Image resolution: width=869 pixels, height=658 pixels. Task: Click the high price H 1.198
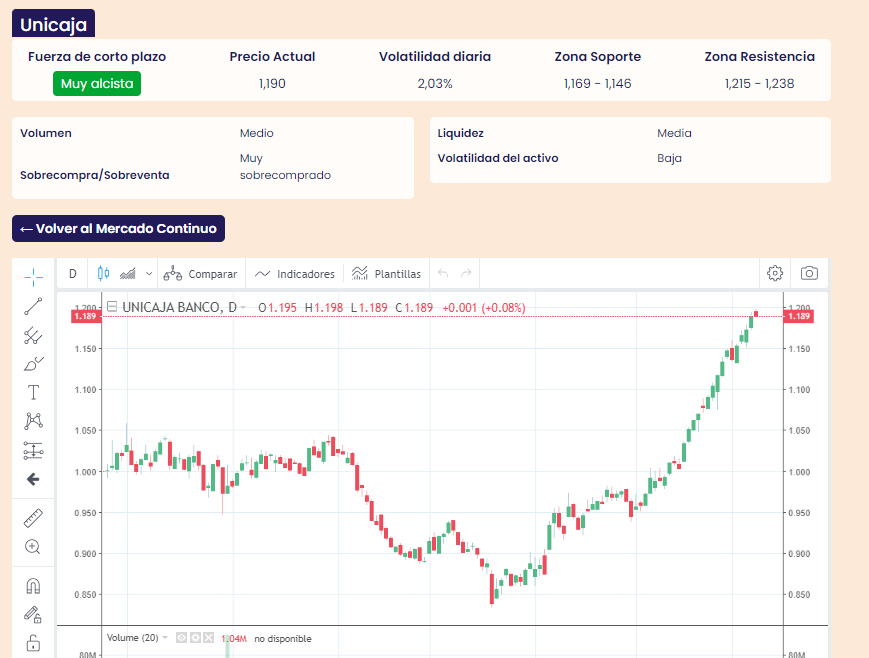point(324,308)
